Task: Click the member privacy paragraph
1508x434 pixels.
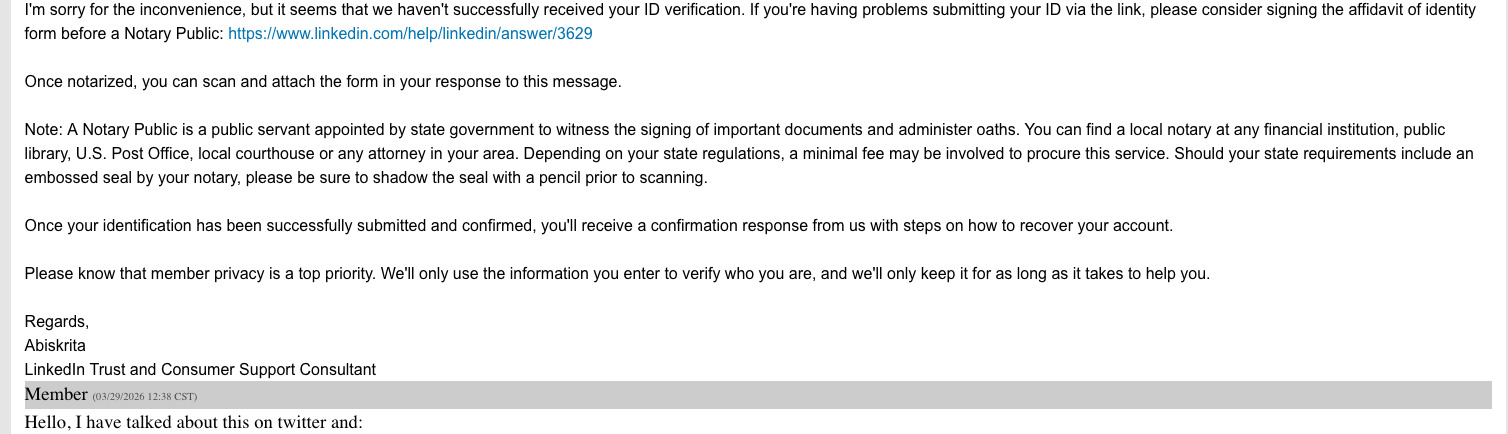Action: (616, 274)
